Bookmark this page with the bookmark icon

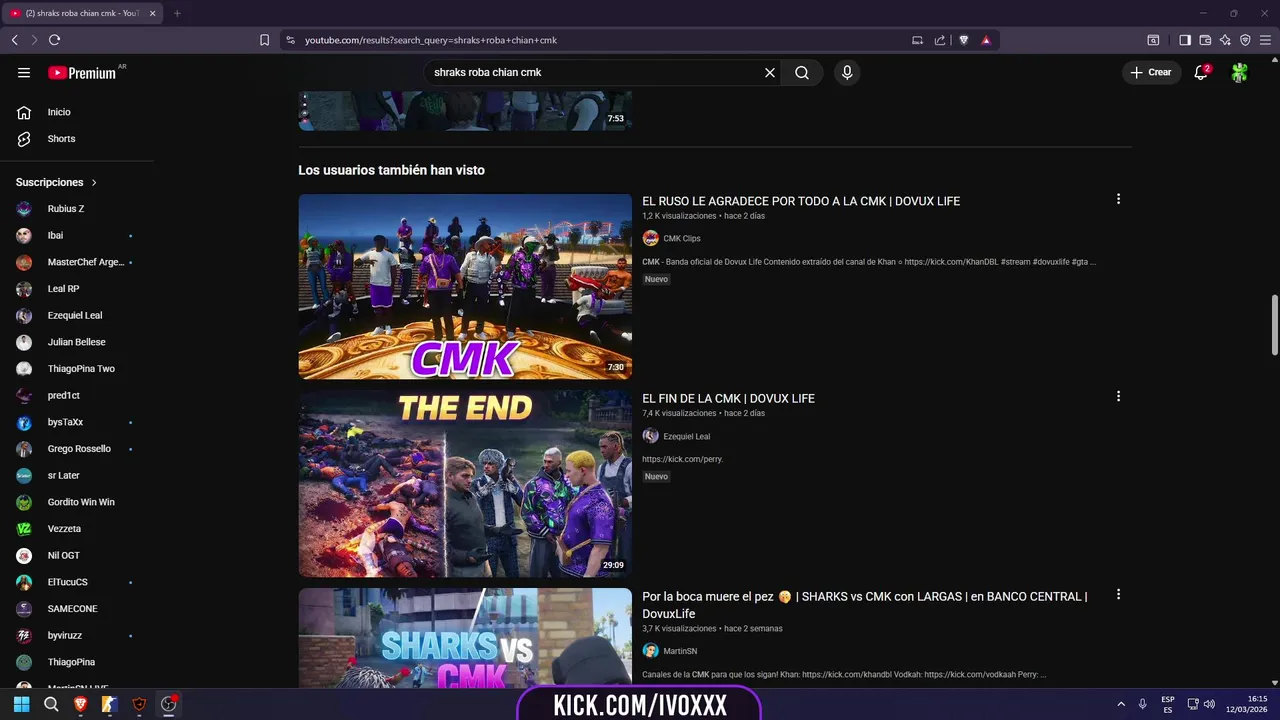pyautogui.click(x=264, y=40)
